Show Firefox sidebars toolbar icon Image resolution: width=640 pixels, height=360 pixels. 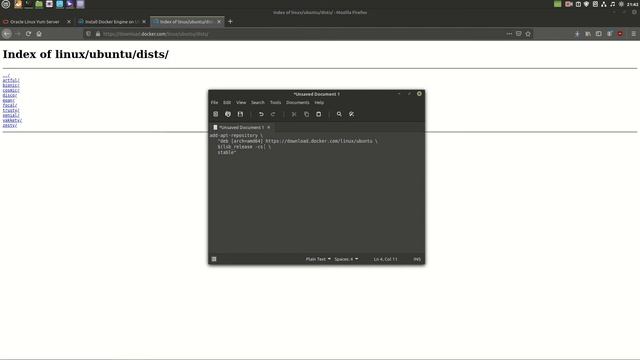coord(598,34)
